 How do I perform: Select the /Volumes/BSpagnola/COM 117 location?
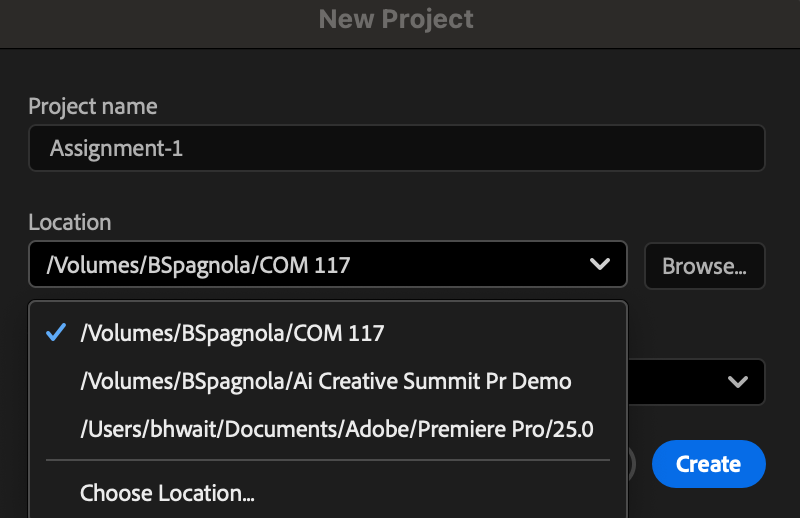[232, 334]
